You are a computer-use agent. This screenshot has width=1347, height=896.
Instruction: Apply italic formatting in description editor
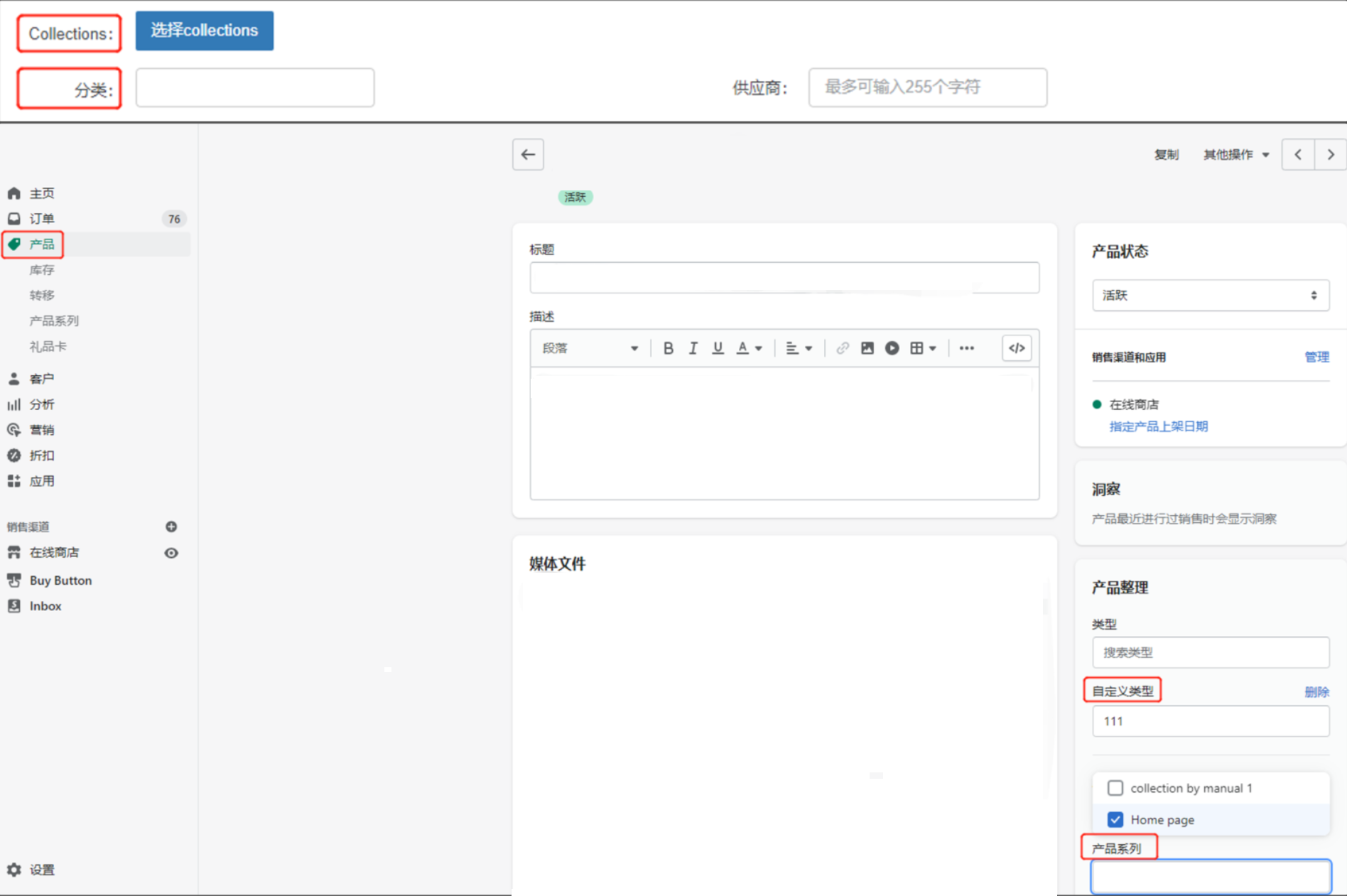tap(693, 348)
